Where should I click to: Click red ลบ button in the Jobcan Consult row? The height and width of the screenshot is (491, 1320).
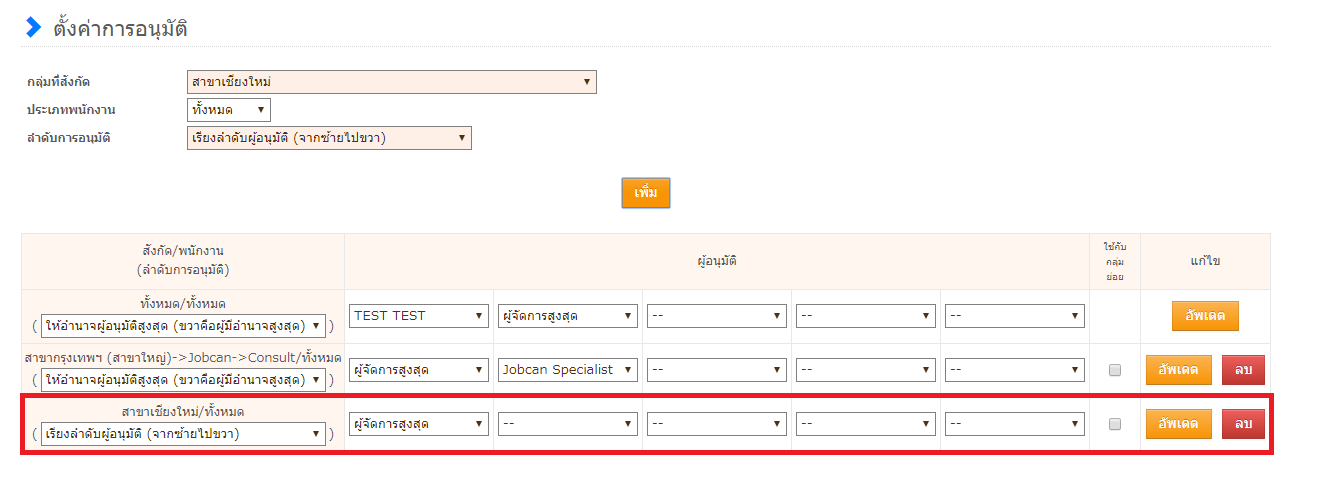[x=1243, y=370]
